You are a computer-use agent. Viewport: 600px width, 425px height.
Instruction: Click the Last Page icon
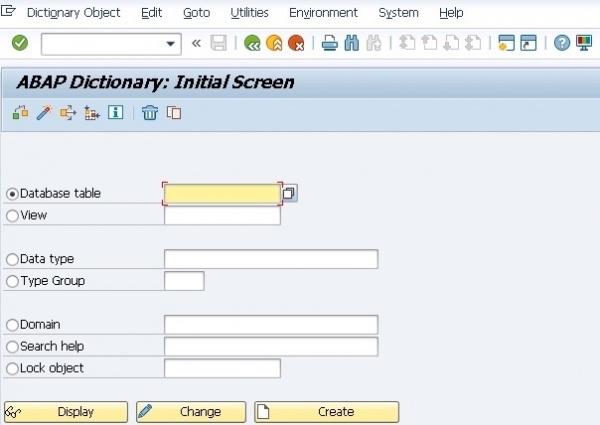click(x=473, y=43)
